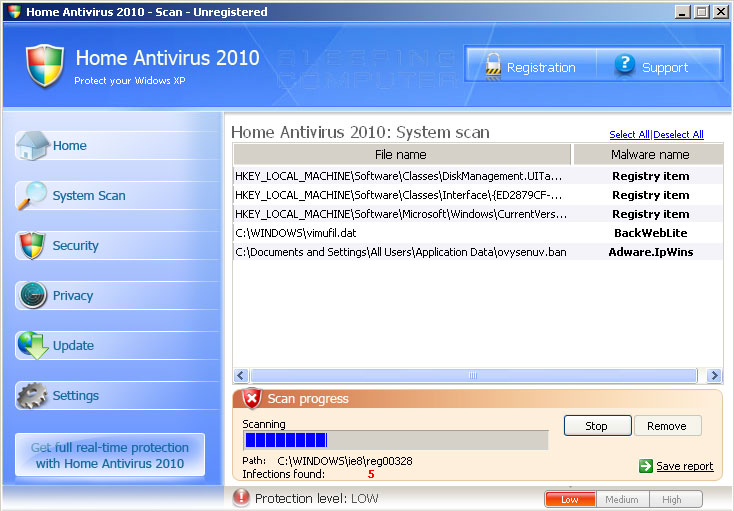Click the gear icon beside Settings

click(x=32, y=395)
